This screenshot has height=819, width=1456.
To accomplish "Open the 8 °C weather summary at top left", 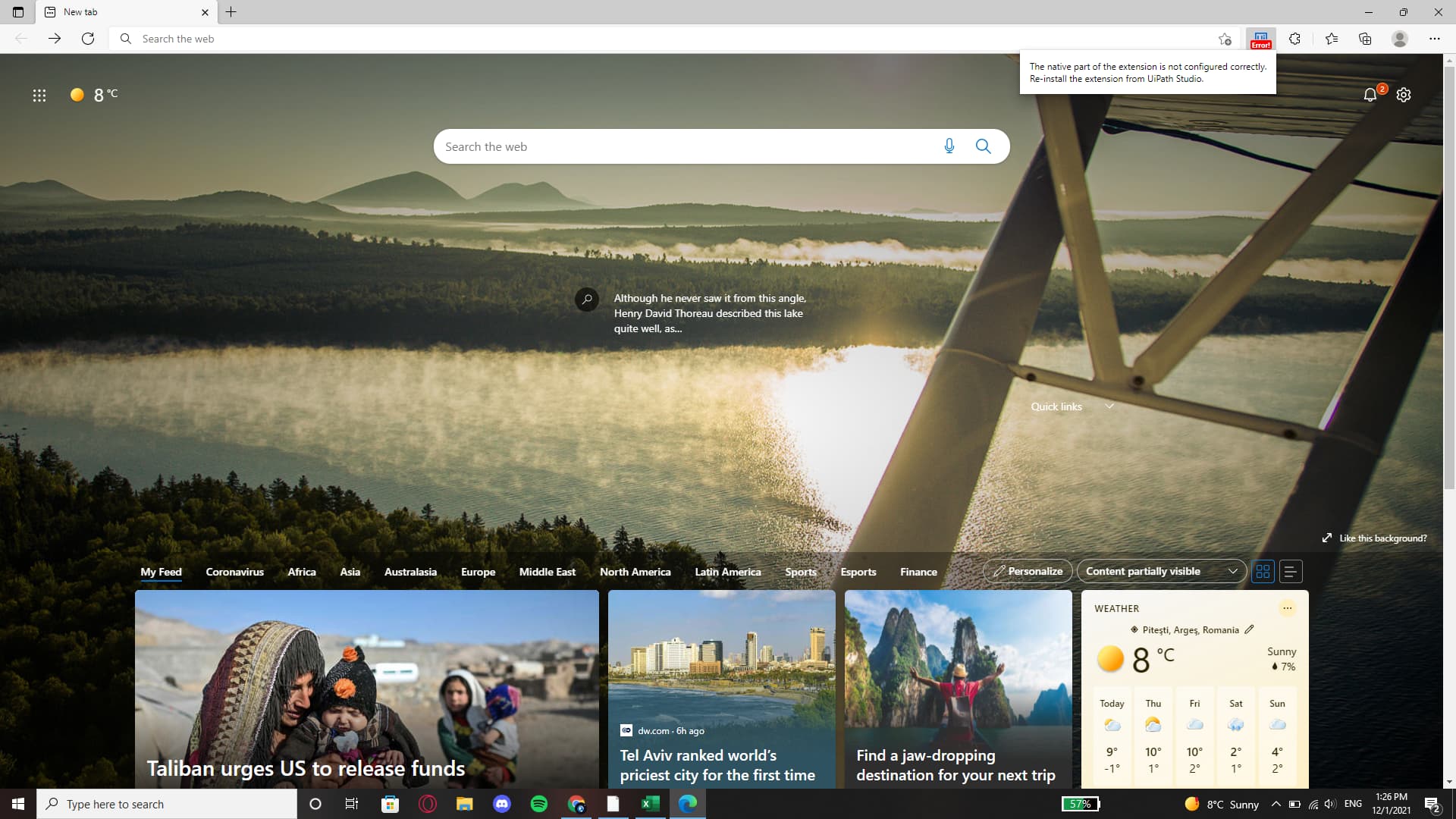I will click(x=94, y=95).
